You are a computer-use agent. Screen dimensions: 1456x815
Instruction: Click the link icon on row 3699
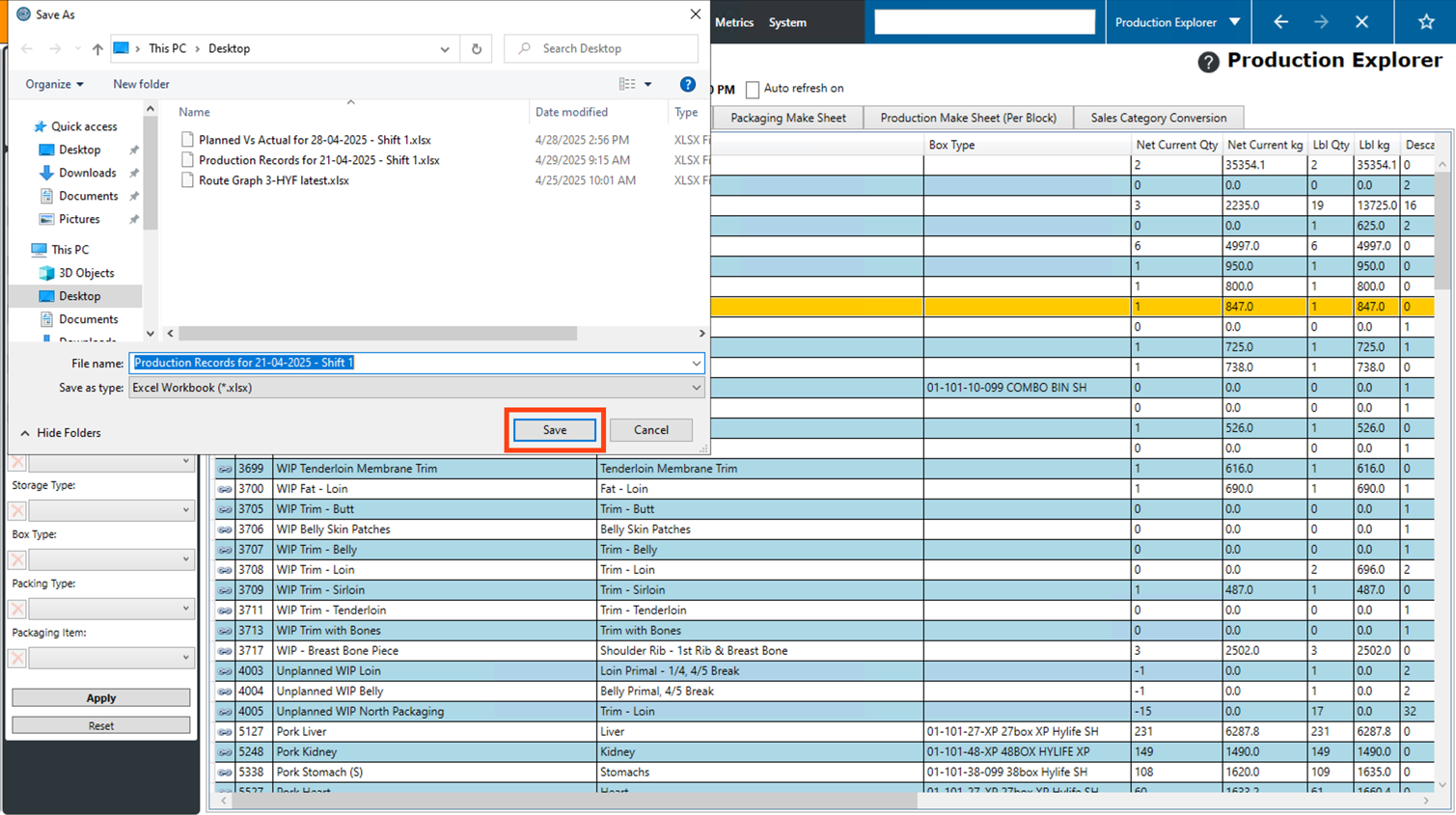click(x=225, y=469)
